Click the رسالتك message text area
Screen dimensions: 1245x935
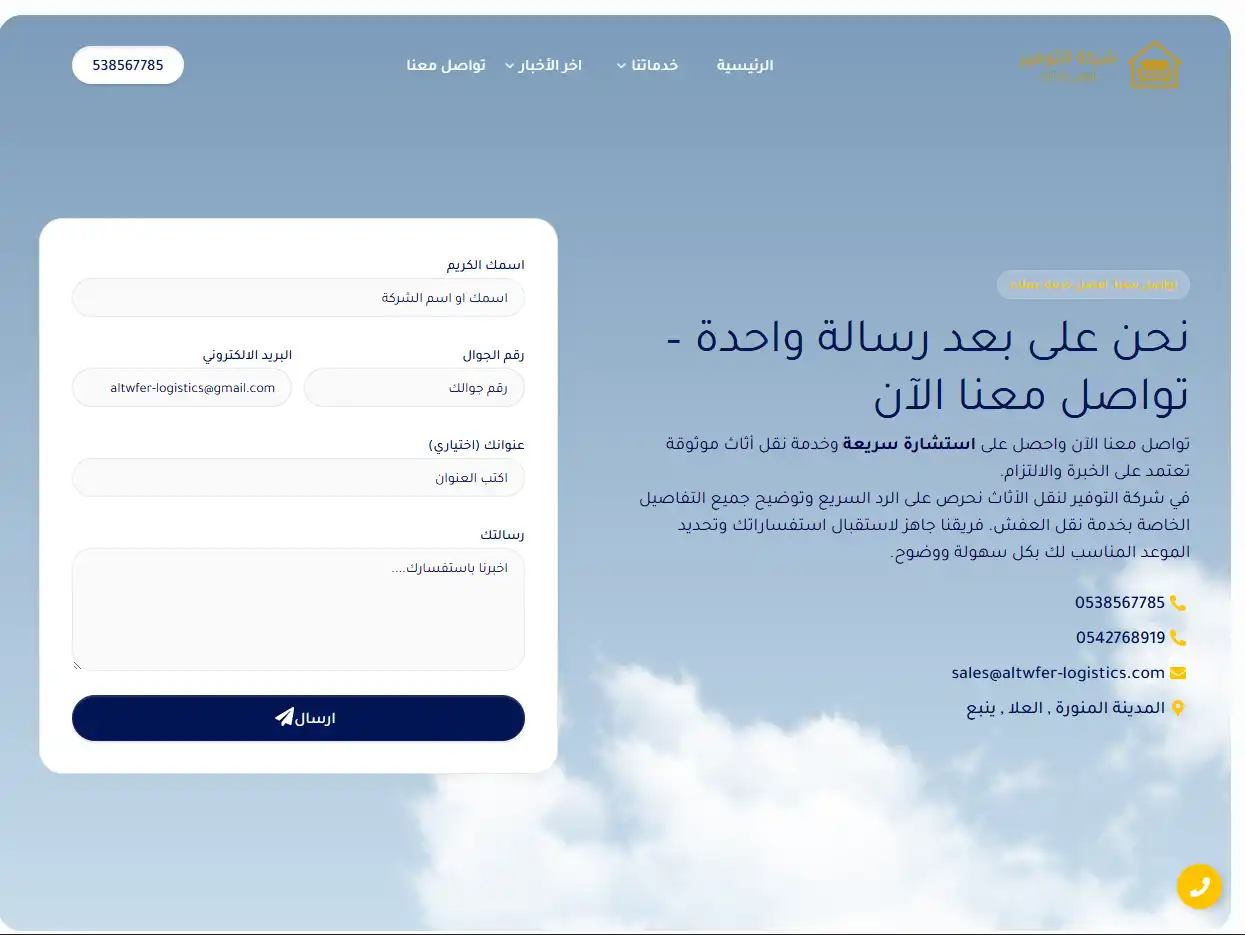point(298,609)
